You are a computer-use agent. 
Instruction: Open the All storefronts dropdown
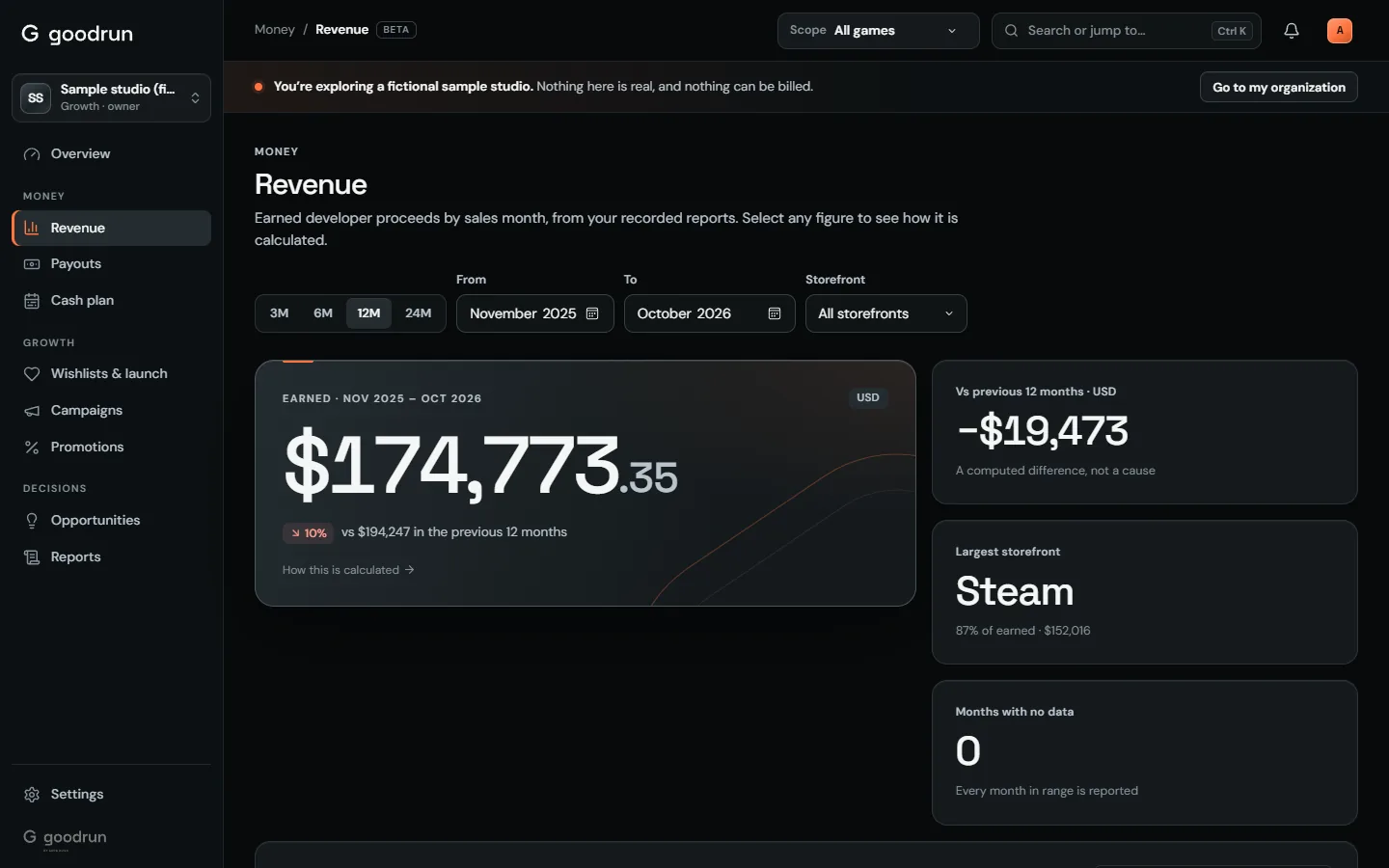click(x=886, y=313)
